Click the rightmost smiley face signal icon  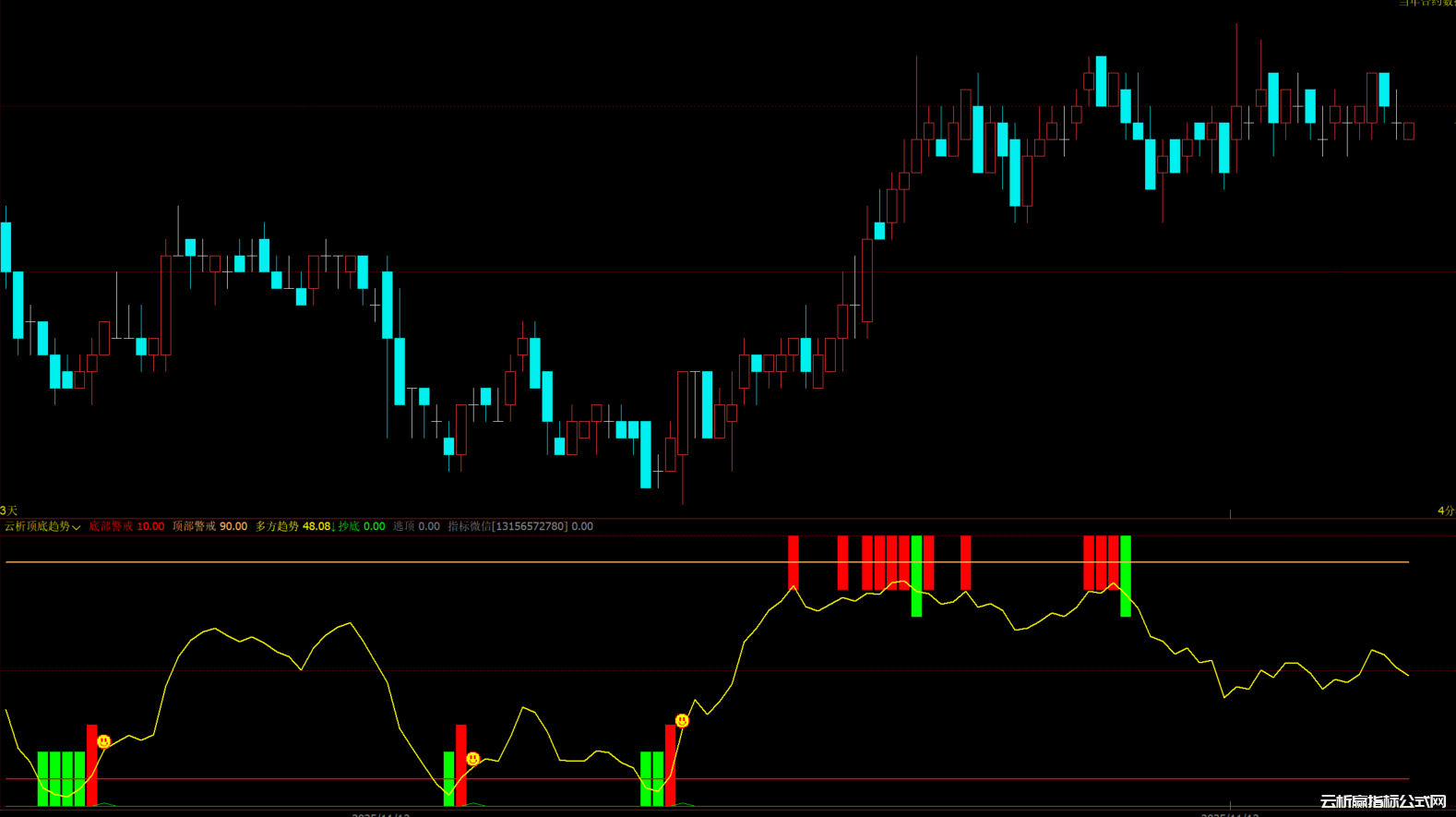point(682,720)
